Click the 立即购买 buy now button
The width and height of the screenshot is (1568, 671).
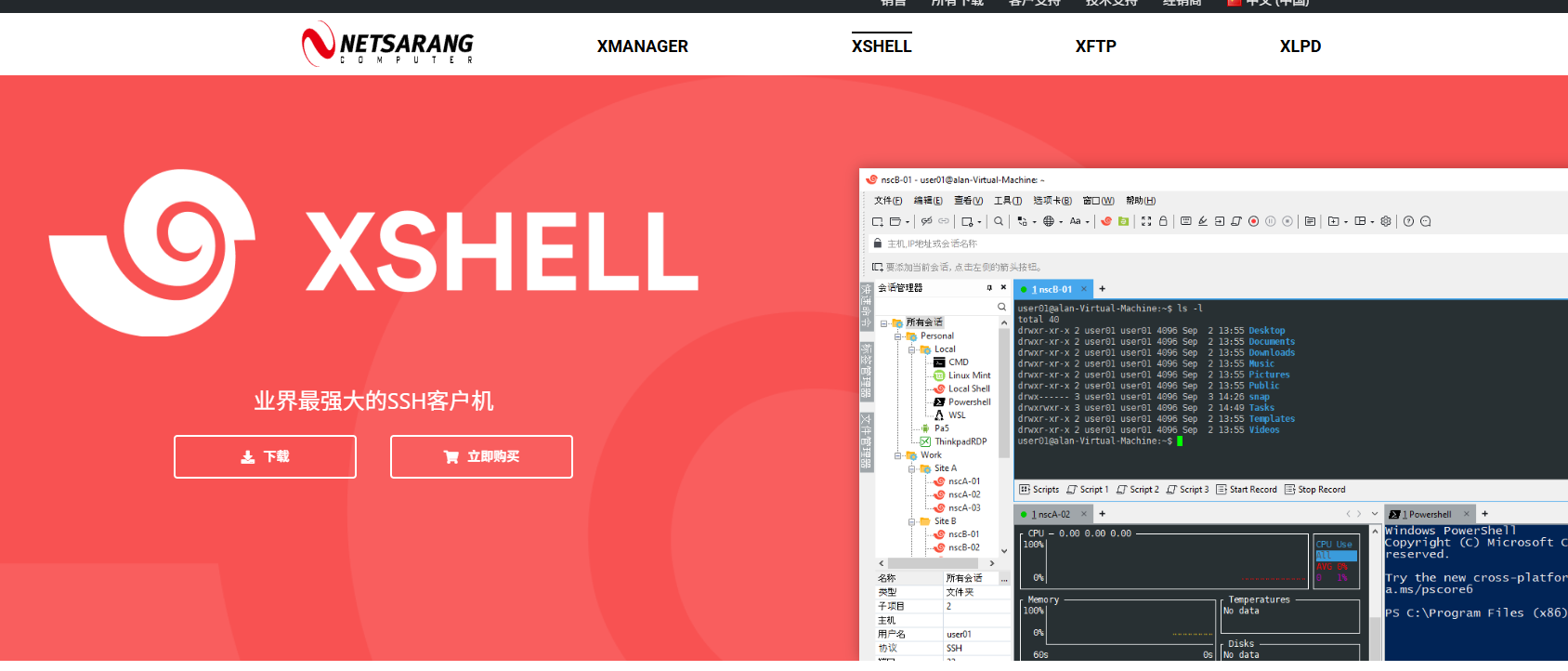point(481,456)
